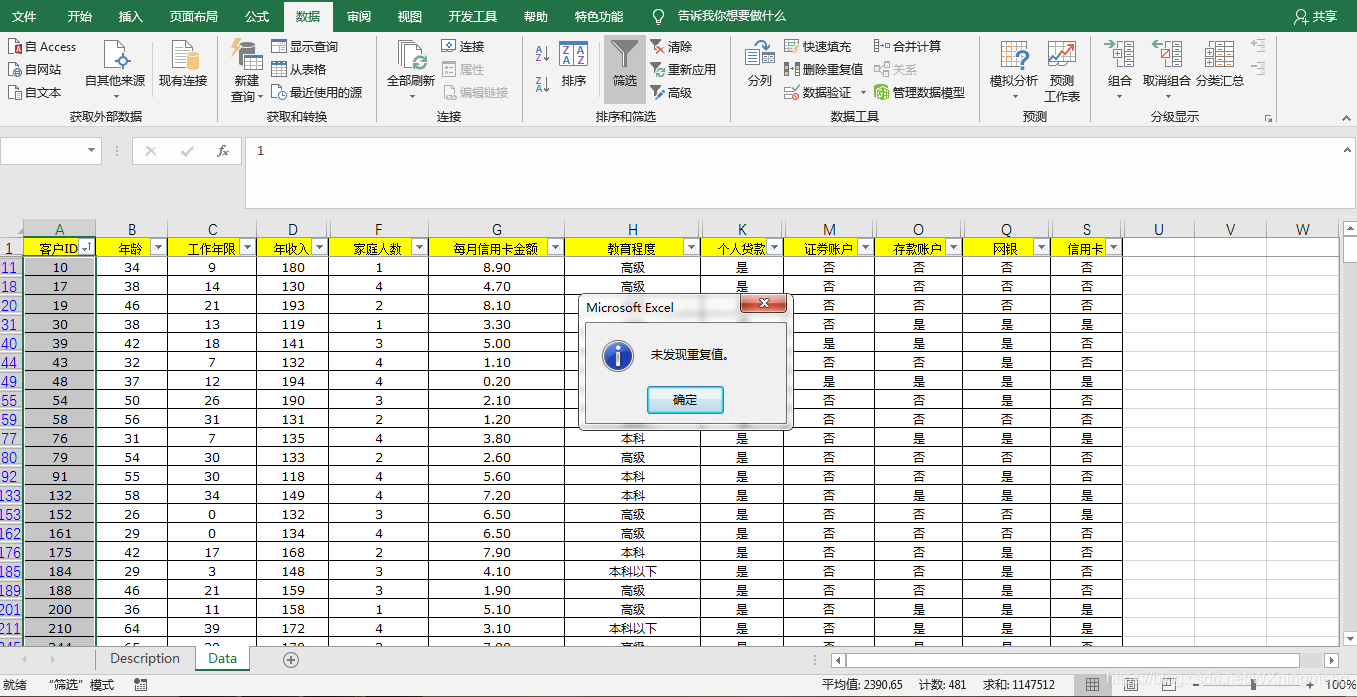
Task: Expand Refresh All (全部刷新) dropdown
Action: pos(411,97)
